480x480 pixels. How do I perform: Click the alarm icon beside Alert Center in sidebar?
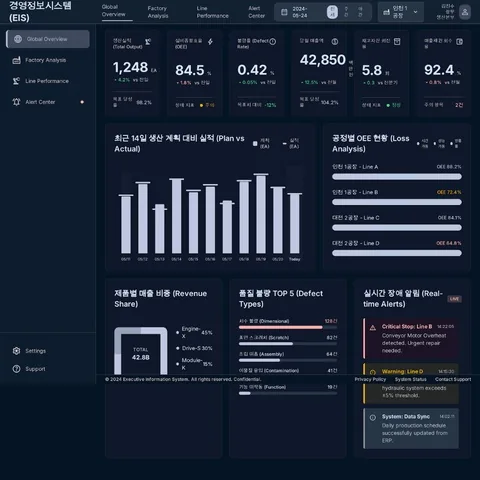(x=16, y=102)
